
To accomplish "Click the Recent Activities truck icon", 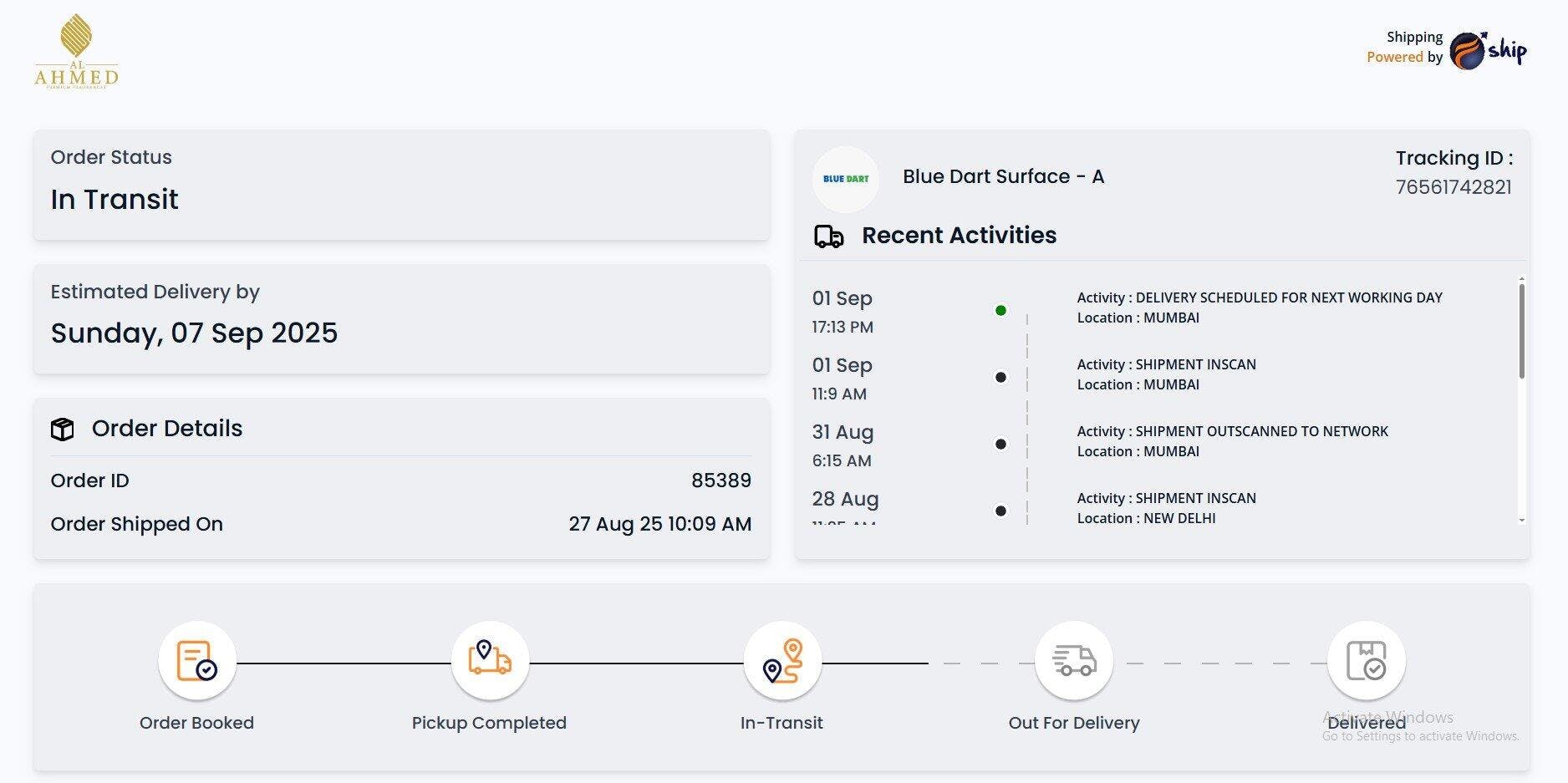I will (x=828, y=236).
